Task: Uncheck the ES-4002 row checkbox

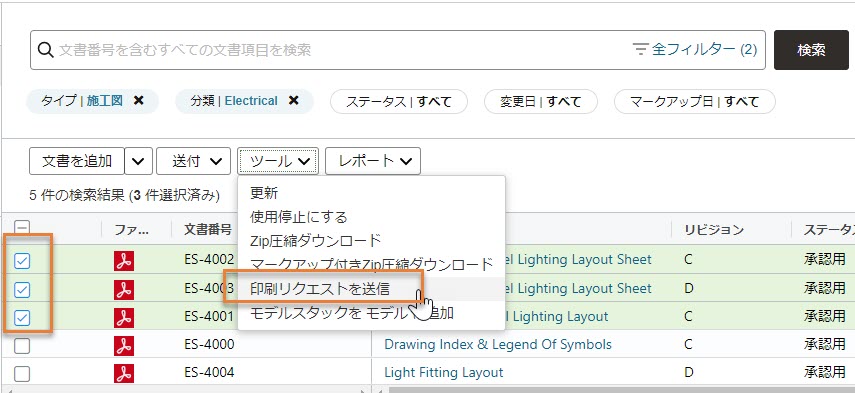Action: (22, 262)
